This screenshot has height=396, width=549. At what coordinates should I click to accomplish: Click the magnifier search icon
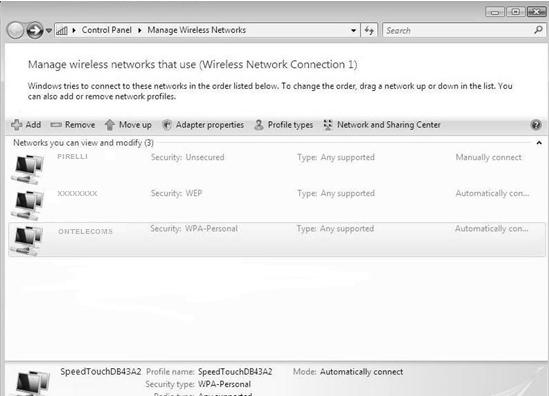pos(538,30)
